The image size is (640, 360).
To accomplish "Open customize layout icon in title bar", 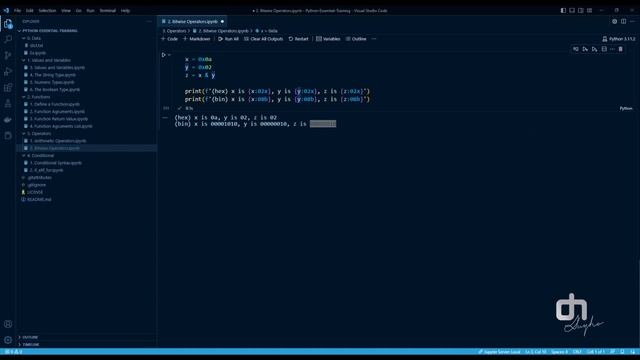I will pos(589,11).
